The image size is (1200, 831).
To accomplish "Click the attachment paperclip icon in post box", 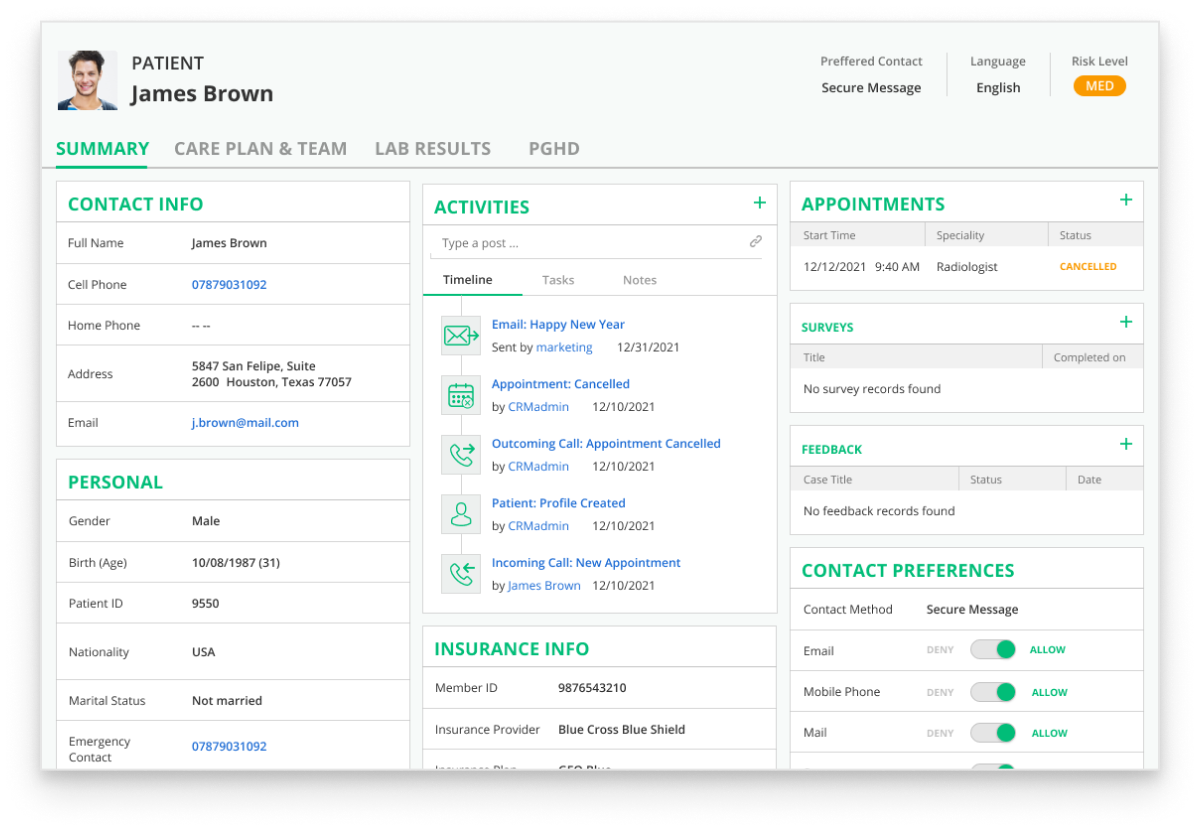I will click(755, 242).
